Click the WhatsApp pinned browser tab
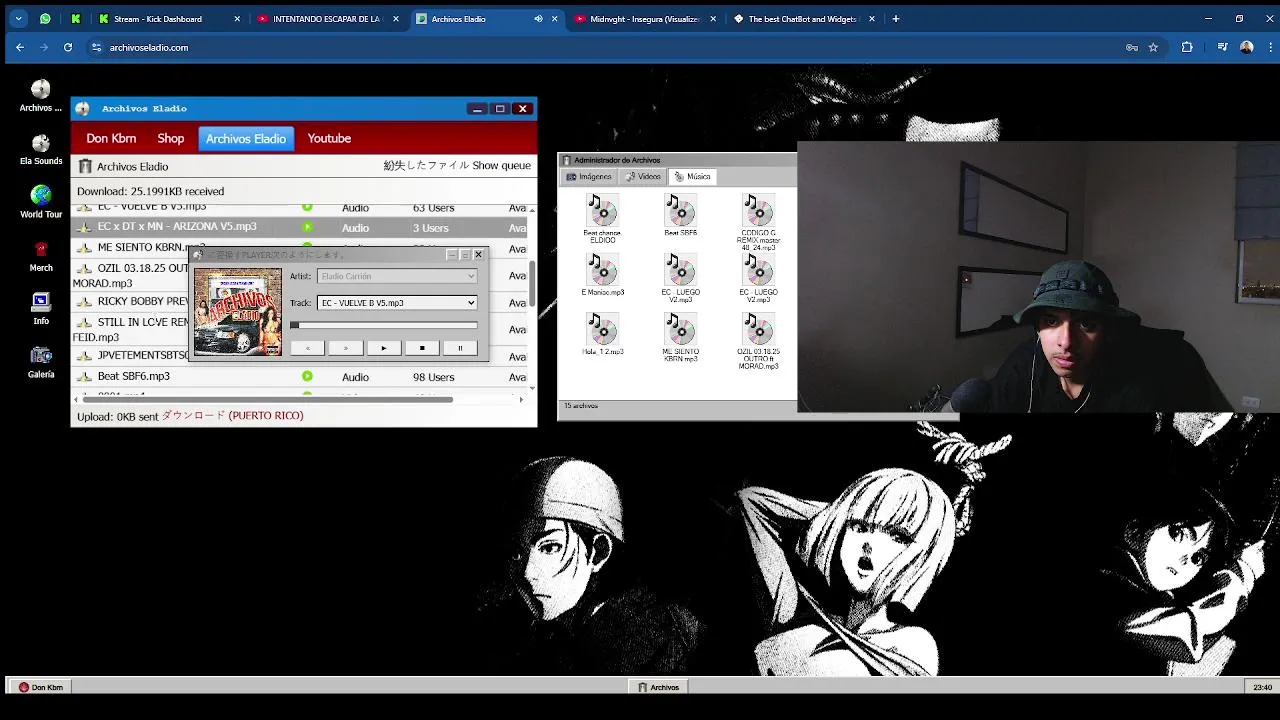The height and width of the screenshot is (720, 1280). click(x=45, y=19)
